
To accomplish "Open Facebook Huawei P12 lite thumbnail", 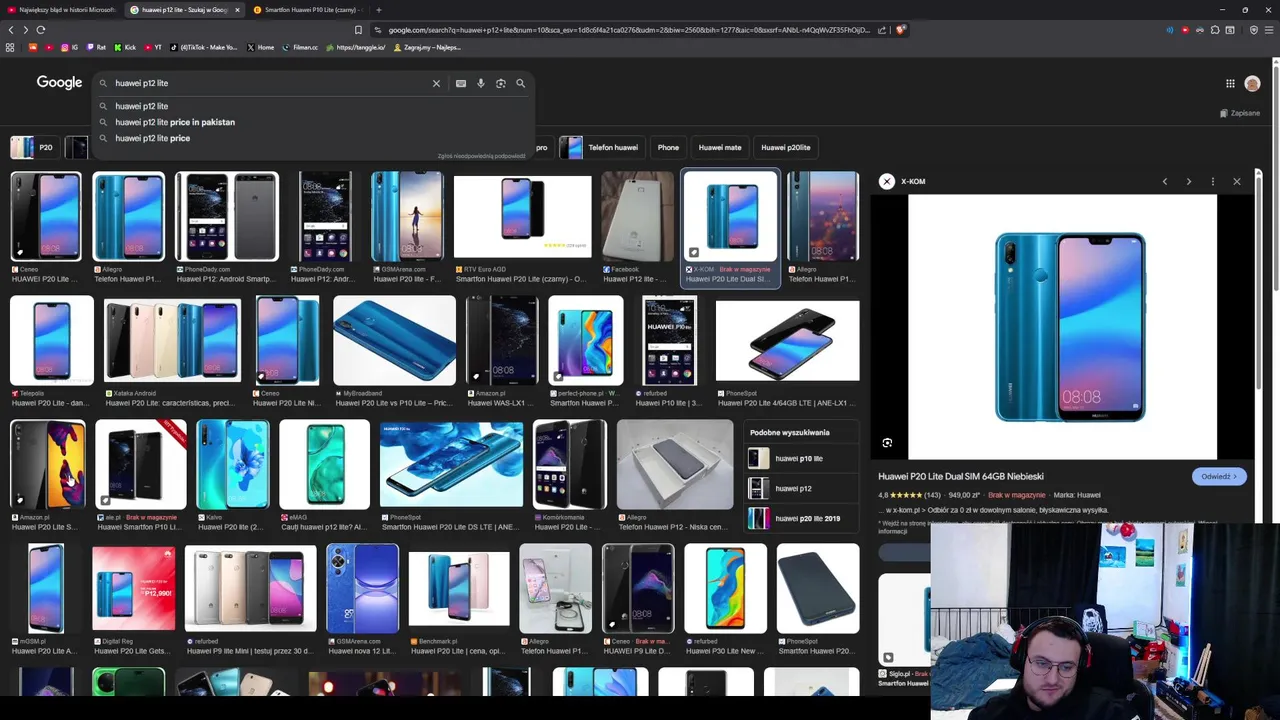I will tap(638, 217).
